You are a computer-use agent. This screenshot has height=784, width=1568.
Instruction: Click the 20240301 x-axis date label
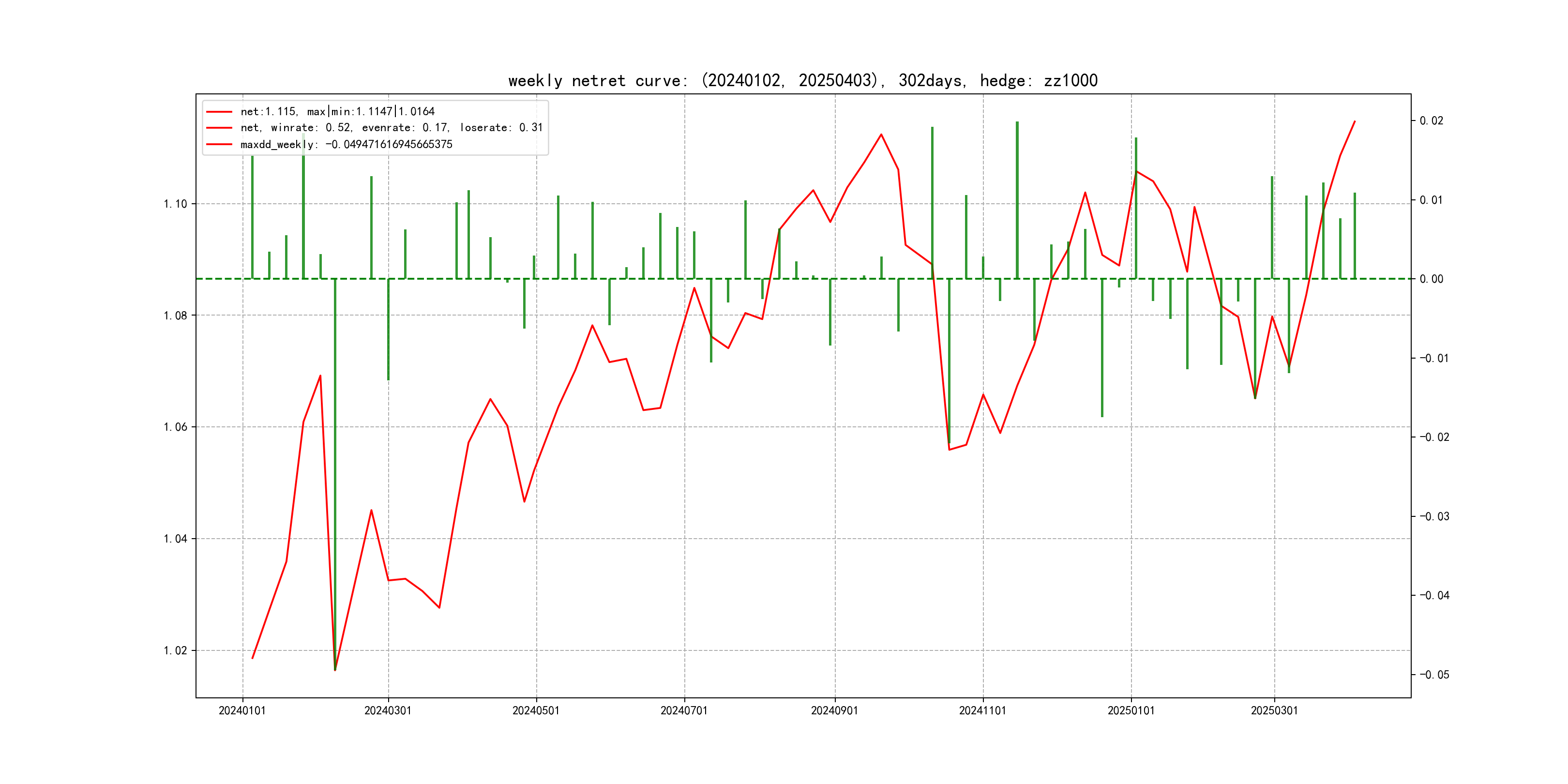click(x=388, y=710)
